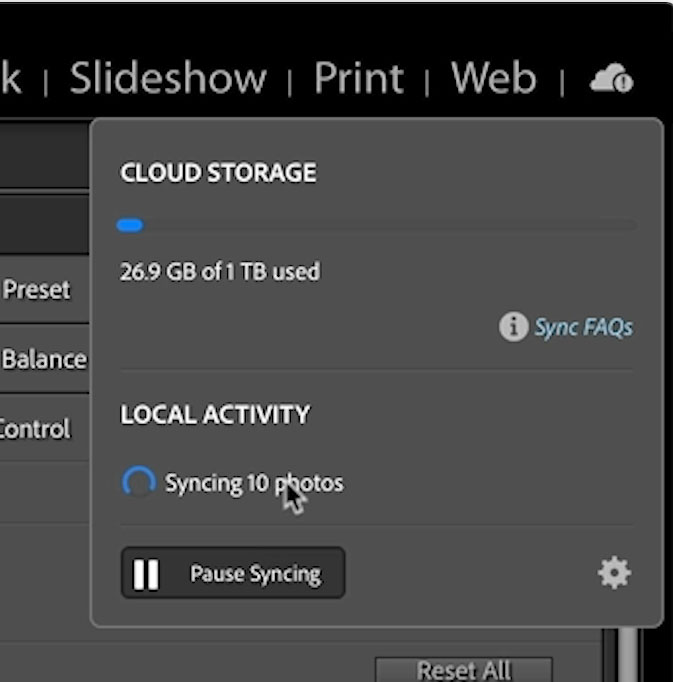Screen dimensions: 673x682
Task: Click the Local Activity heading
Action: click(215, 414)
